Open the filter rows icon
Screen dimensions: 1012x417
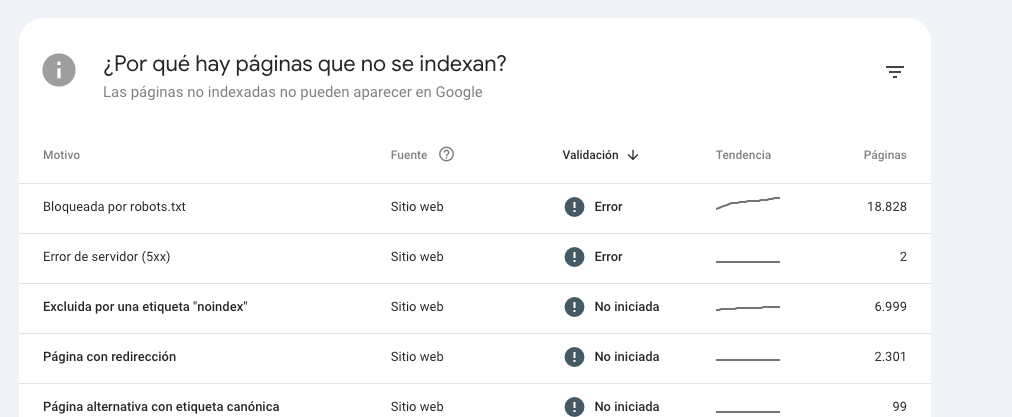895,72
